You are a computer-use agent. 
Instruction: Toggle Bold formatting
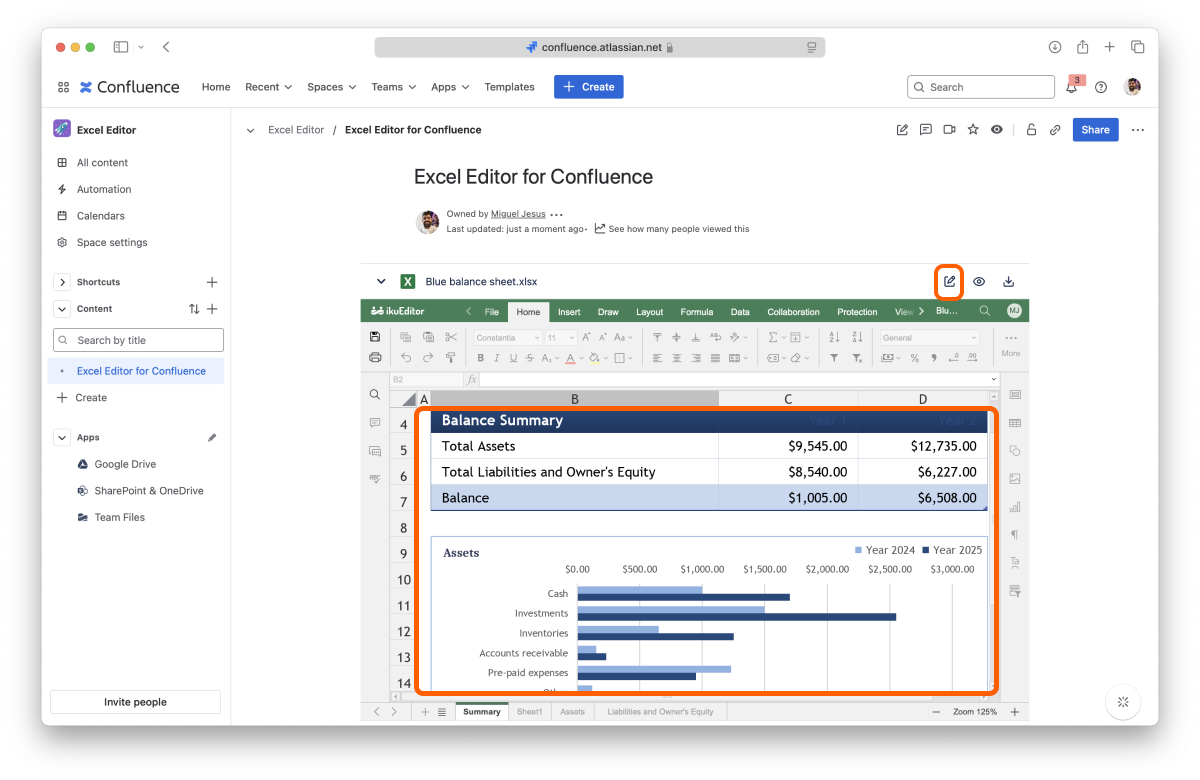481,358
